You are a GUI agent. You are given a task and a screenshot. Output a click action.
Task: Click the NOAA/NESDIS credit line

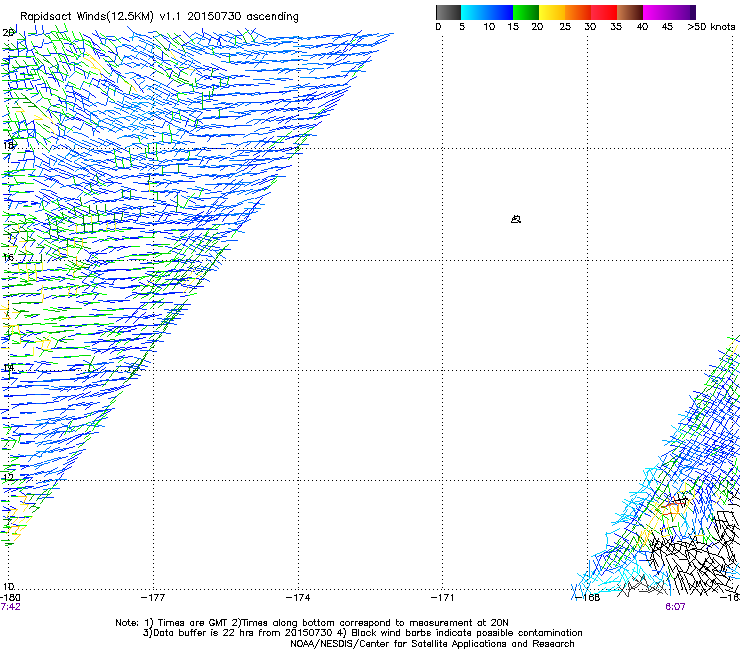pos(432,644)
